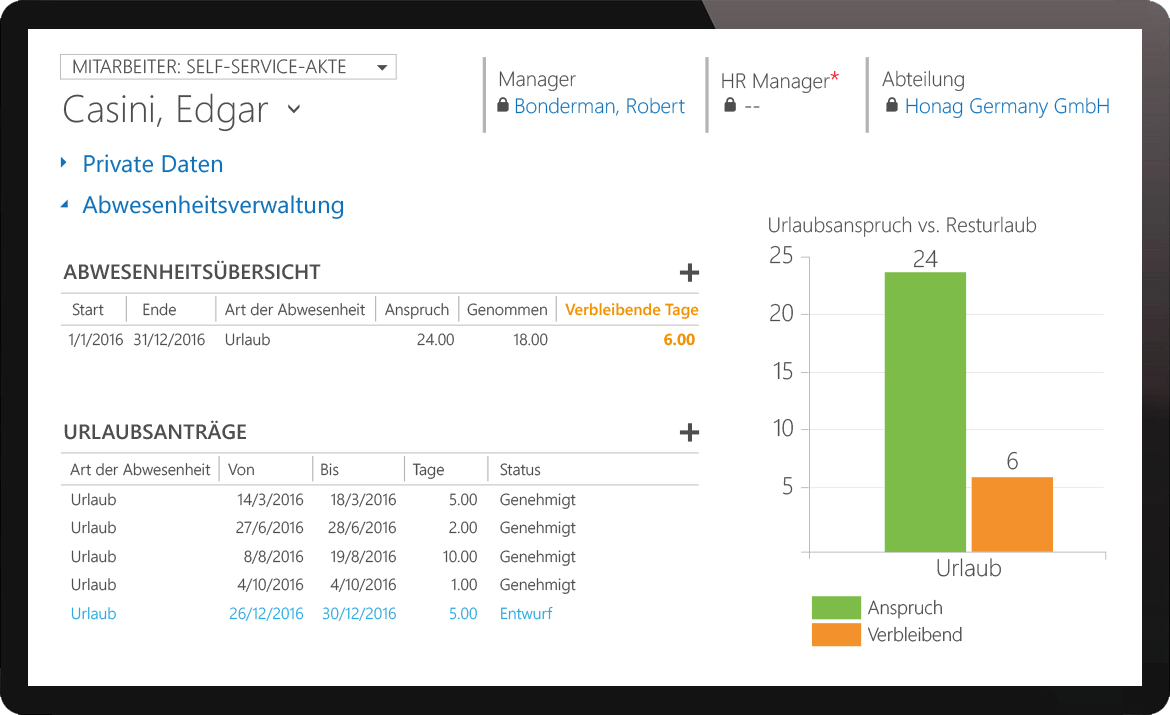1170x715 pixels.
Task: Click the Art der Abwesenheit header in Abwesenheitsübersicht
Action: pos(295,310)
